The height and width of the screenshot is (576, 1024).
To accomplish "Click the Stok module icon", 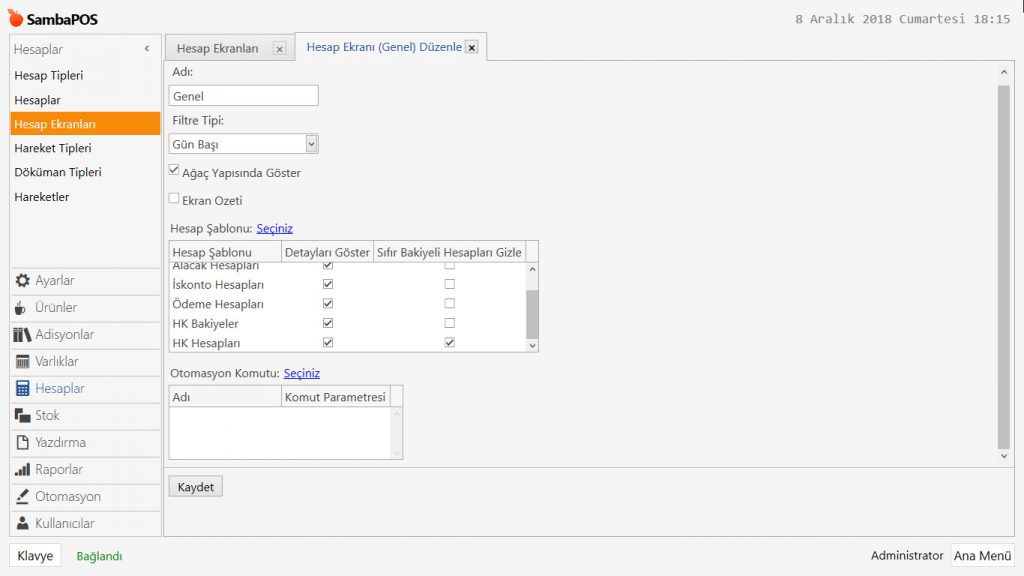I will (22, 416).
